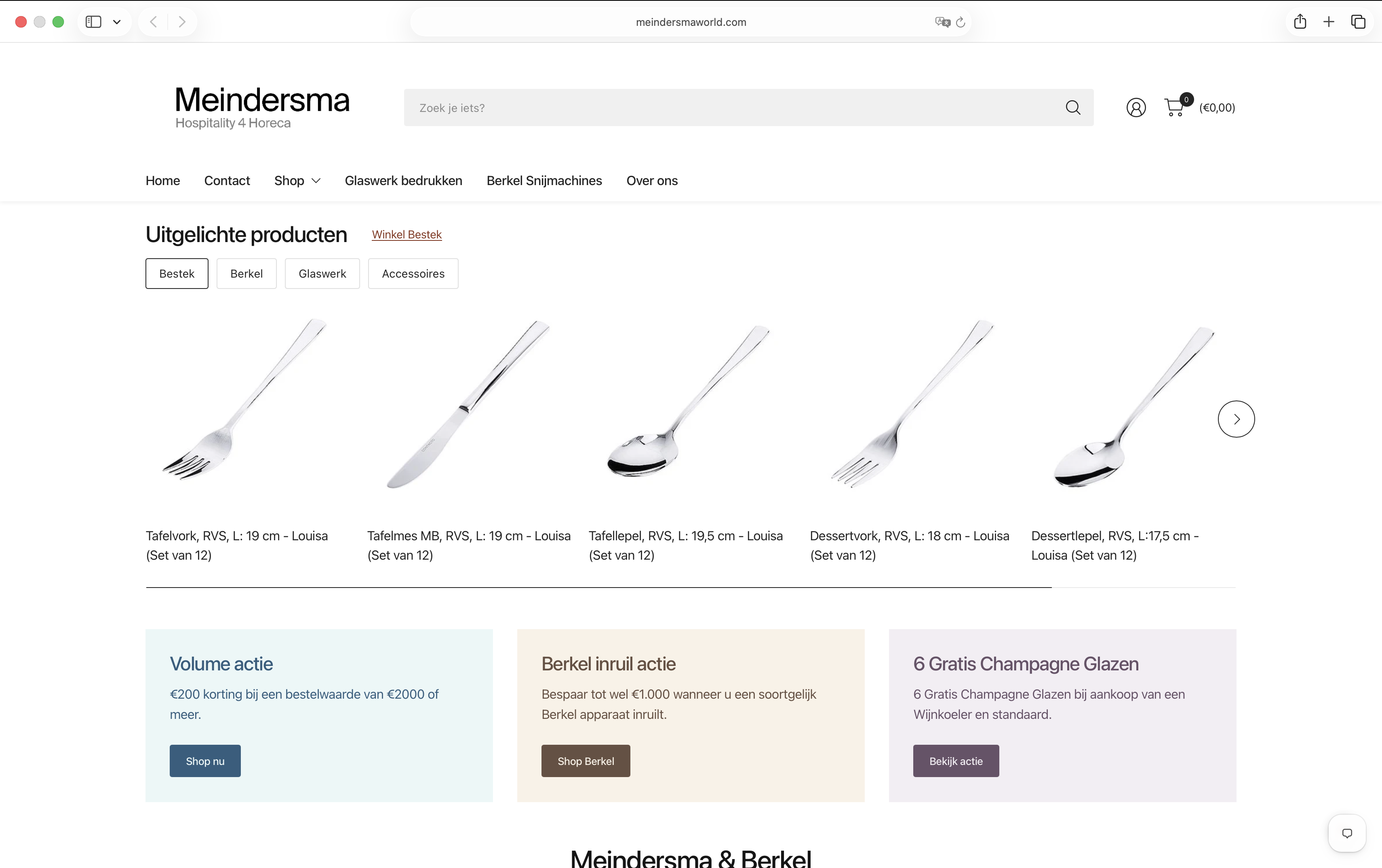The image size is (1382, 868).
Task: Select the Bestek product tab
Action: pyautogui.click(x=177, y=274)
